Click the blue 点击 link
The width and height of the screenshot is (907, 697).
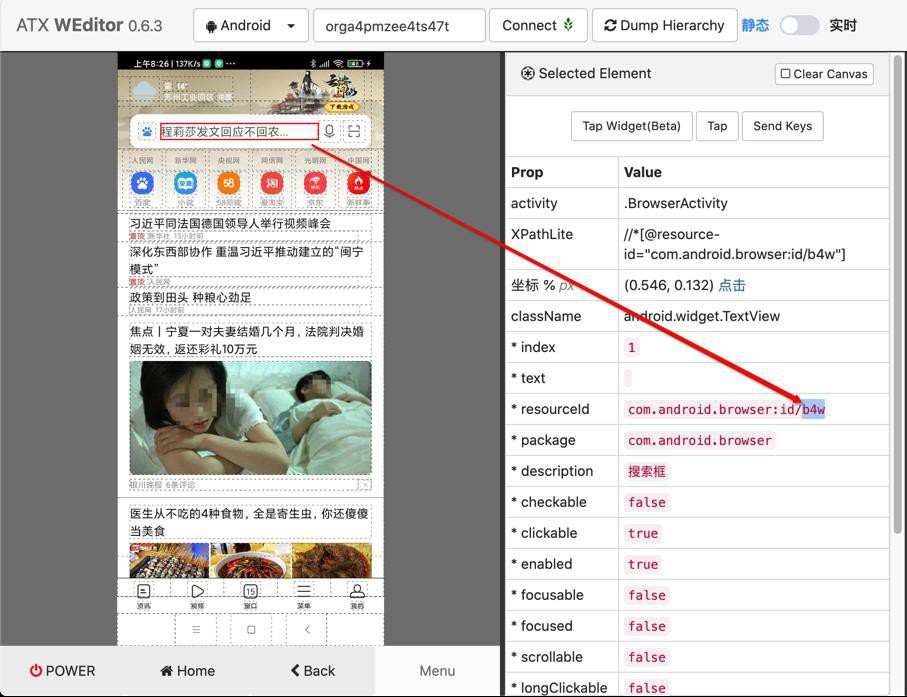coord(732,285)
